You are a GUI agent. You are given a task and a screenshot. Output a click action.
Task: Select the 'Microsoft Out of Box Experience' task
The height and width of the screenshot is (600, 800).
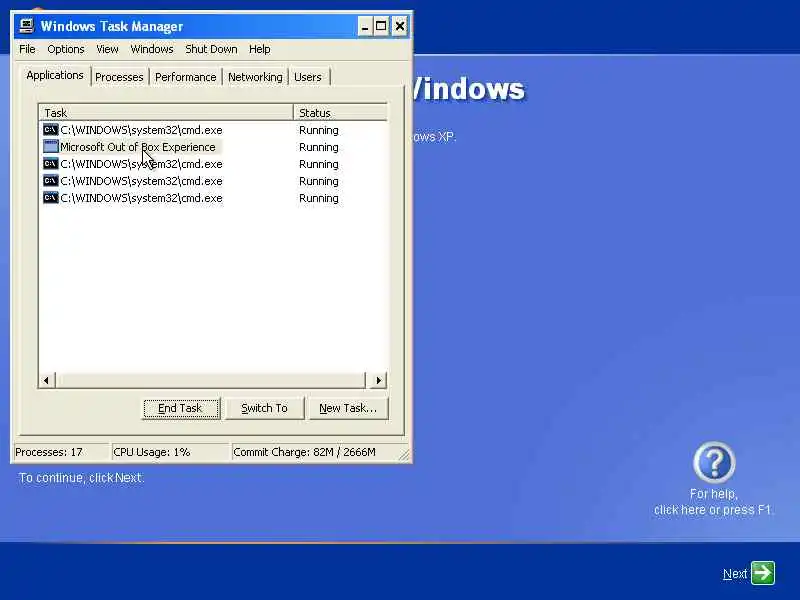137,147
